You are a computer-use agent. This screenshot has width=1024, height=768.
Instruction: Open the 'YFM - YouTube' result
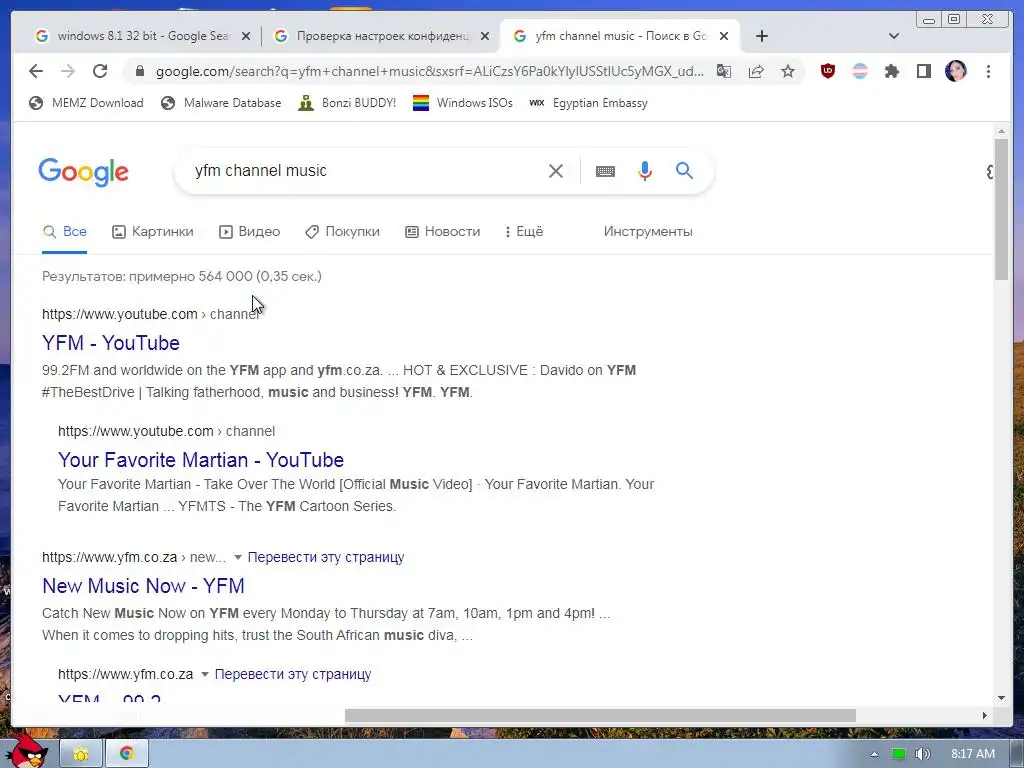111,343
